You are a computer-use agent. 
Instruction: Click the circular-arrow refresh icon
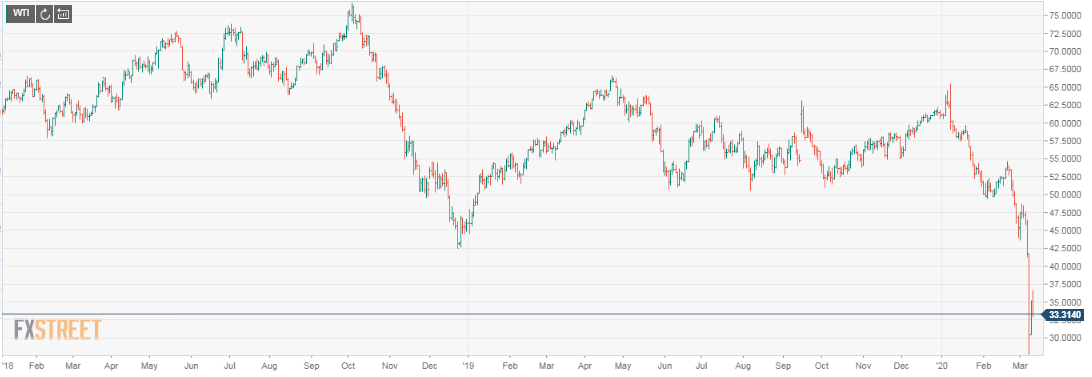45,14
